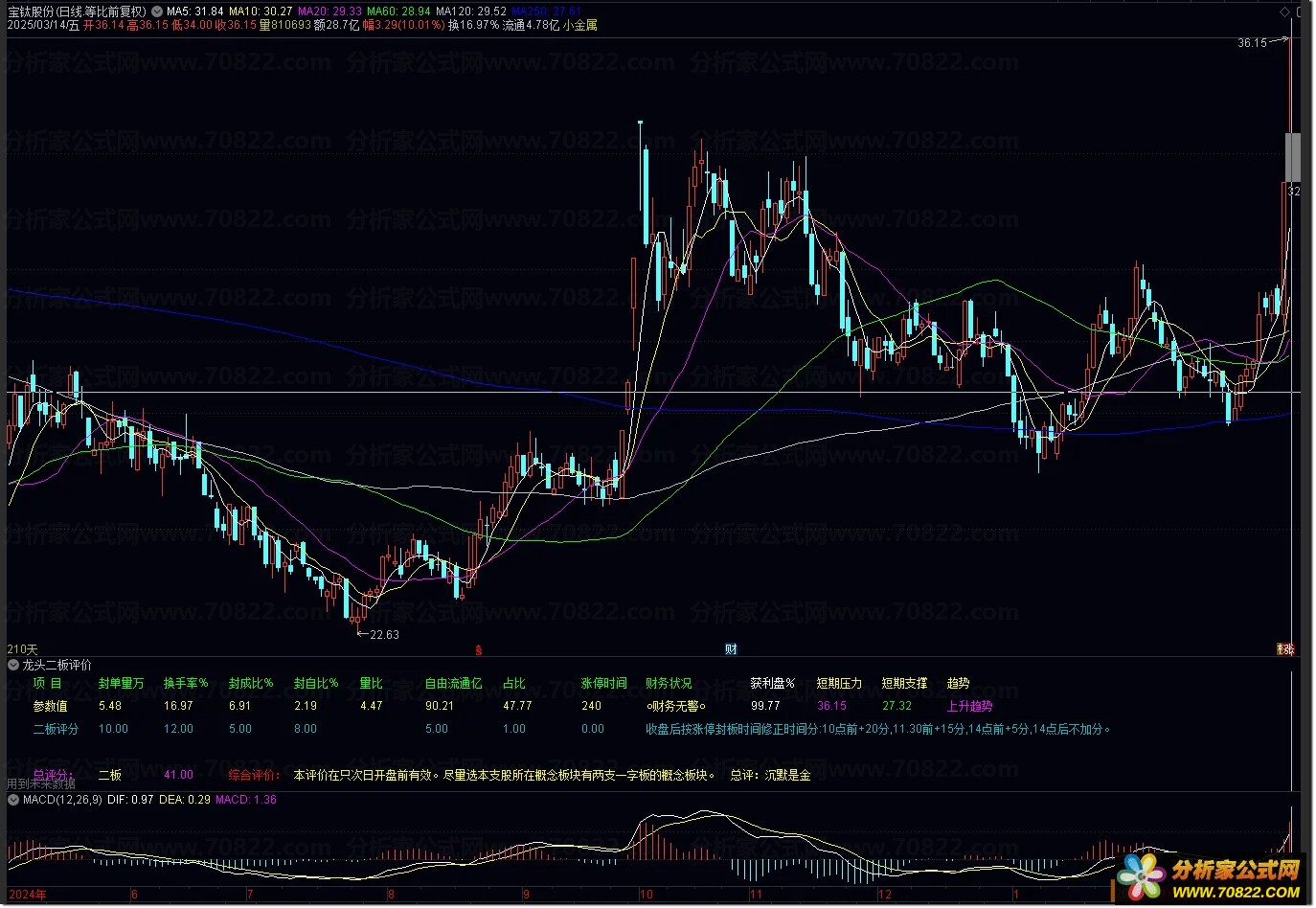Click the 27.32 短期支撑 value
This screenshot has width=1316, height=908.
(896, 706)
